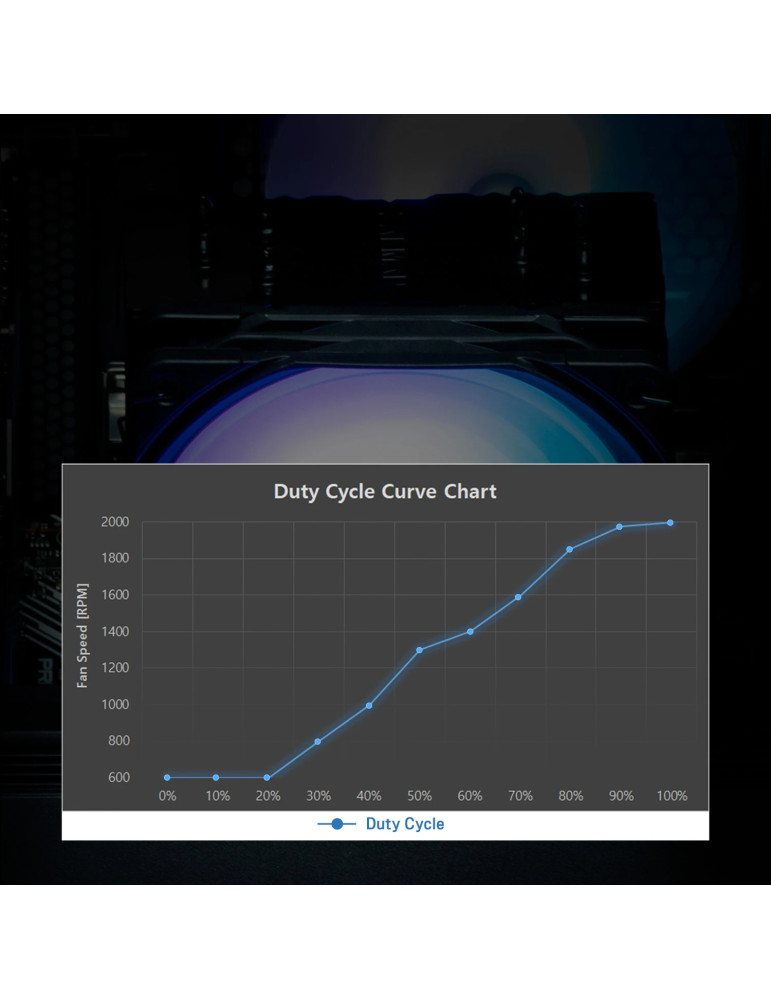Click the legend marker icon for Duty Cycle

pos(337,824)
